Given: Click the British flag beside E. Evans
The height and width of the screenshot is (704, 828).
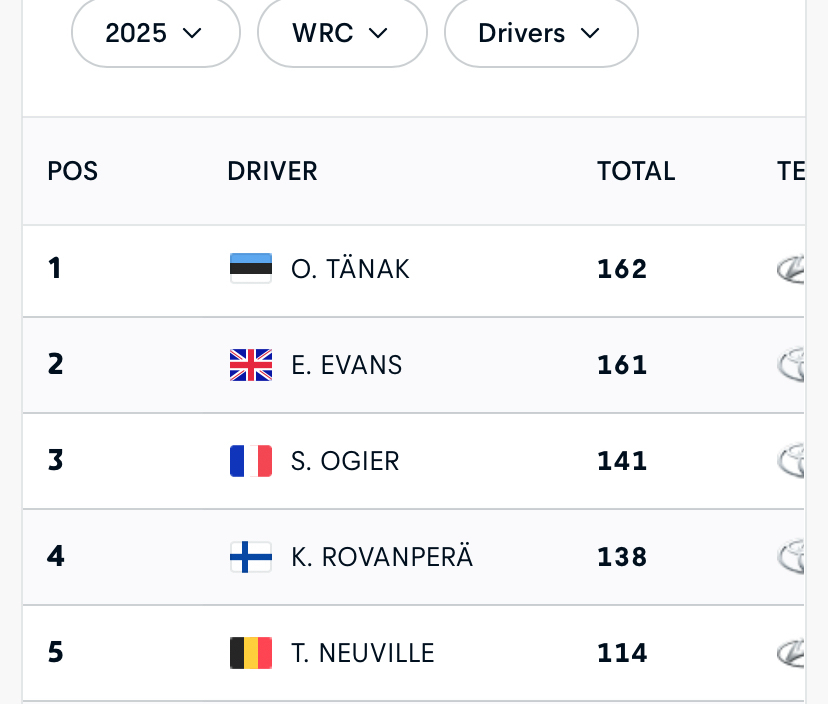Looking at the screenshot, I should coord(250,365).
